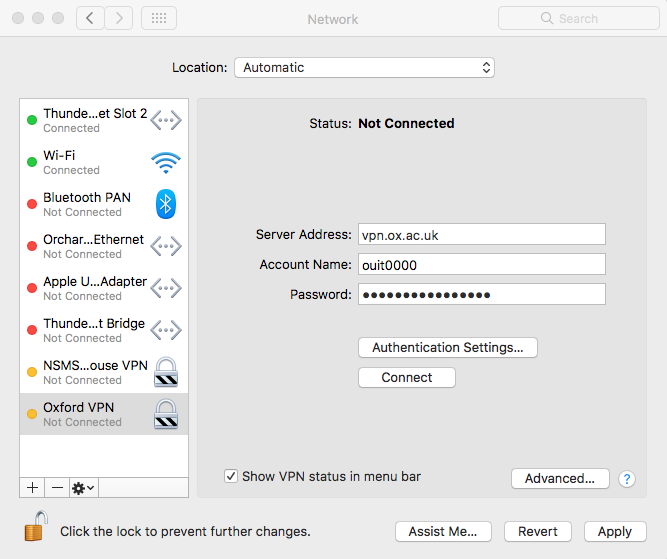Show all preferences grid icon
667x559 pixels.
[x=159, y=18]
